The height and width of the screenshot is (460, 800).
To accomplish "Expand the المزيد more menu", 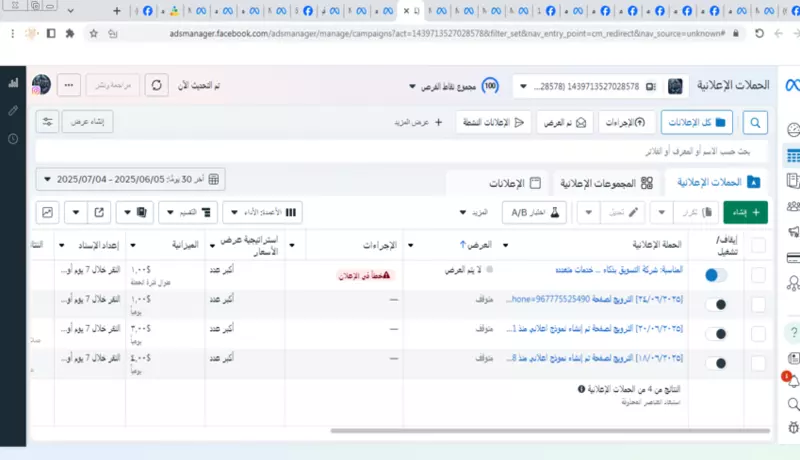I will tap(473, 212).
